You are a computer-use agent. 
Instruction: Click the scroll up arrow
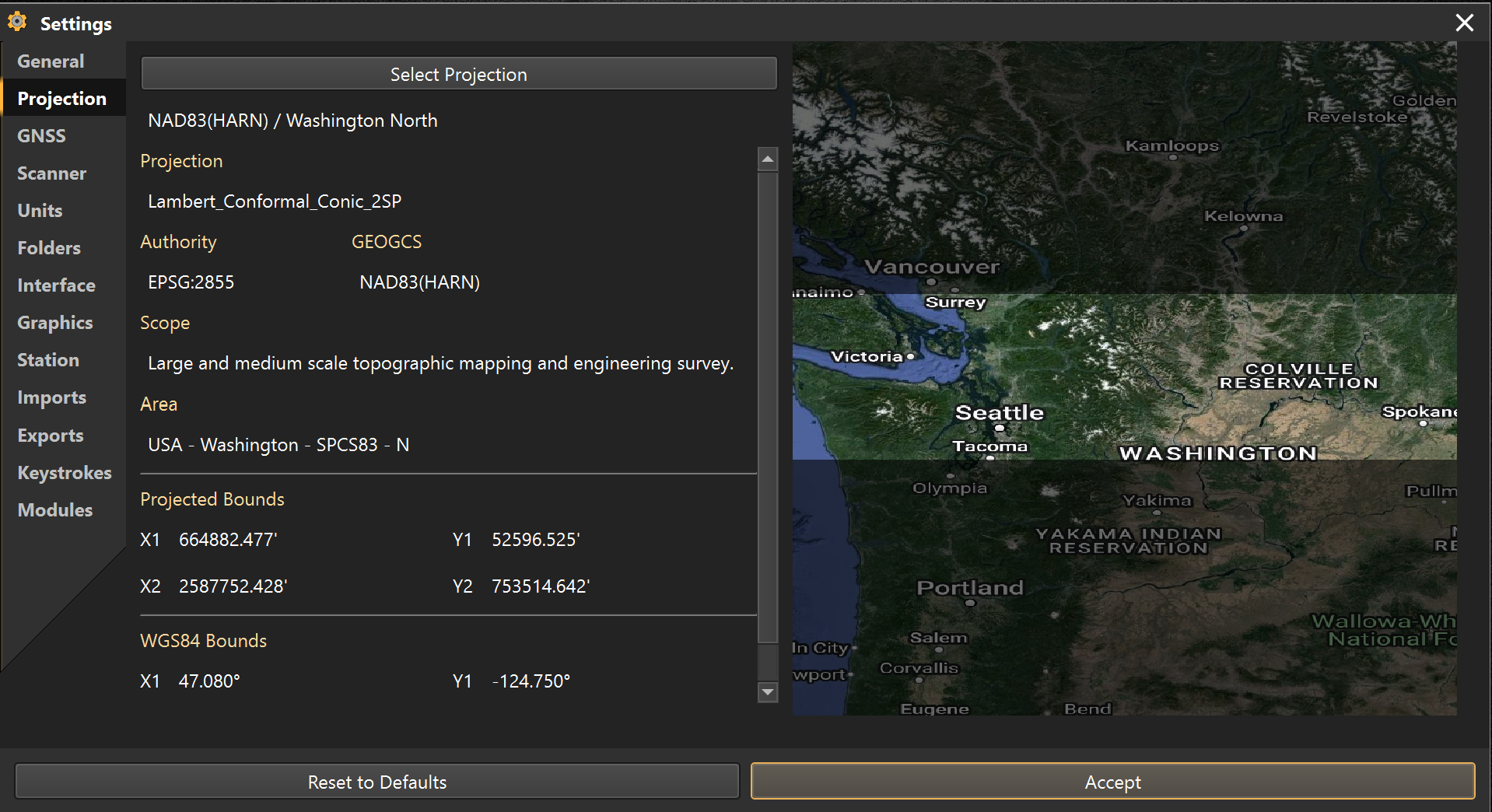tap(768, 159)
